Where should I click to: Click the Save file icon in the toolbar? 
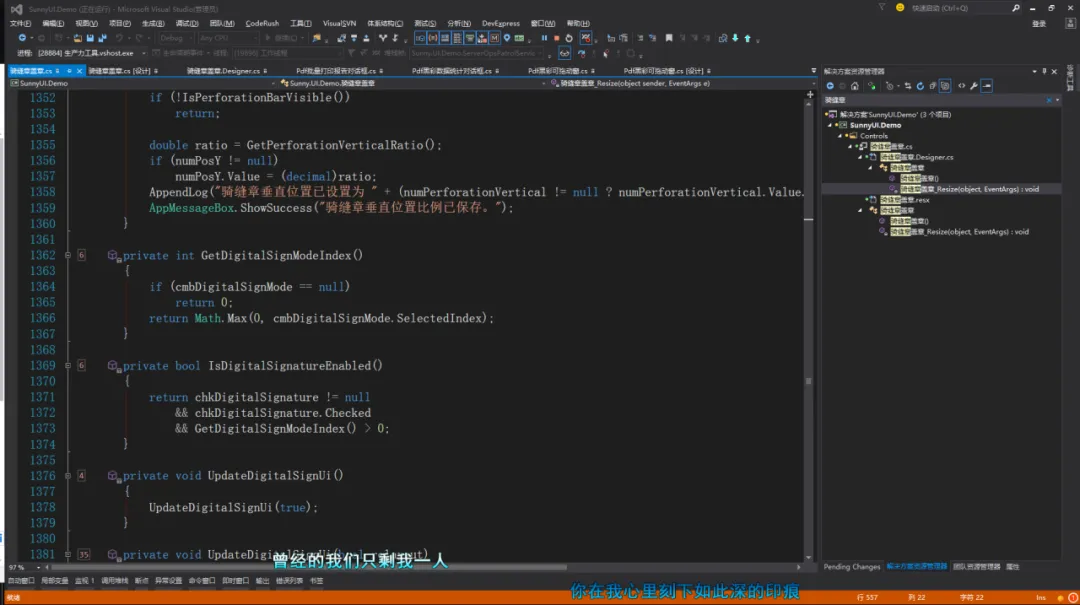(x=90, y=38)
